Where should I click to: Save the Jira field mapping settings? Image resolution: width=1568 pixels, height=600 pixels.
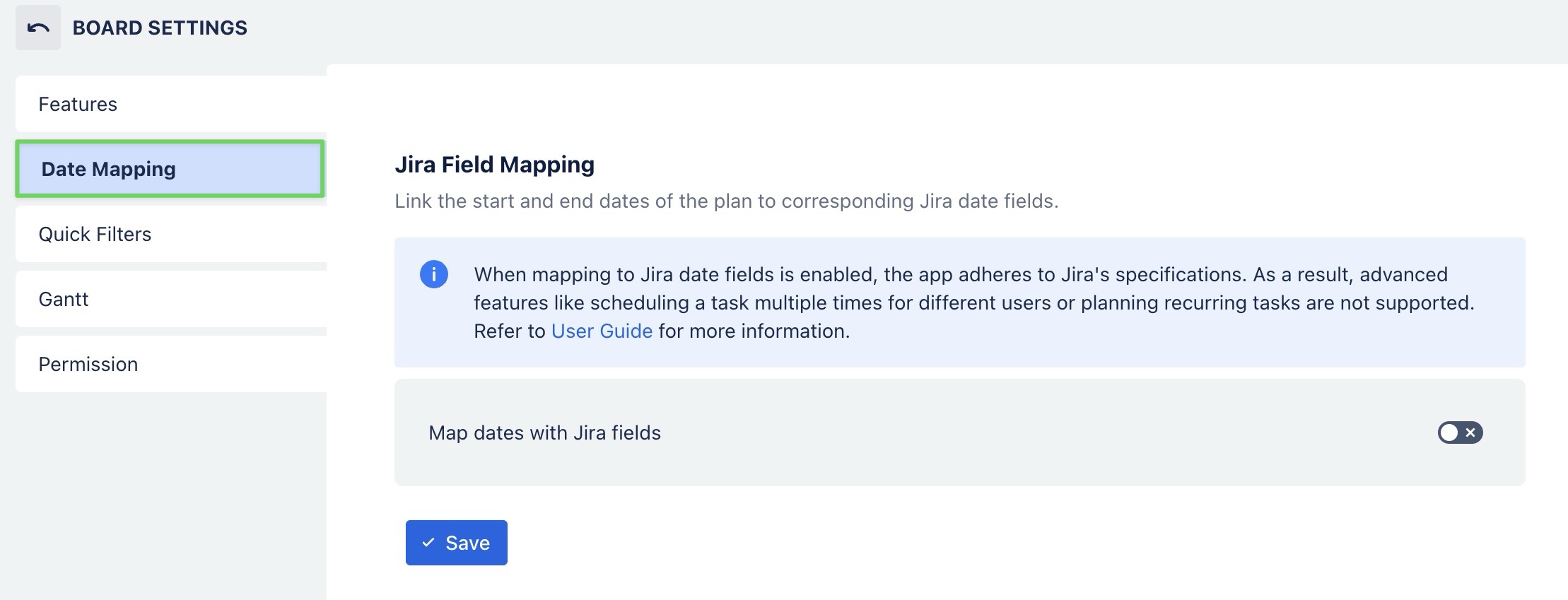(456, 542)
